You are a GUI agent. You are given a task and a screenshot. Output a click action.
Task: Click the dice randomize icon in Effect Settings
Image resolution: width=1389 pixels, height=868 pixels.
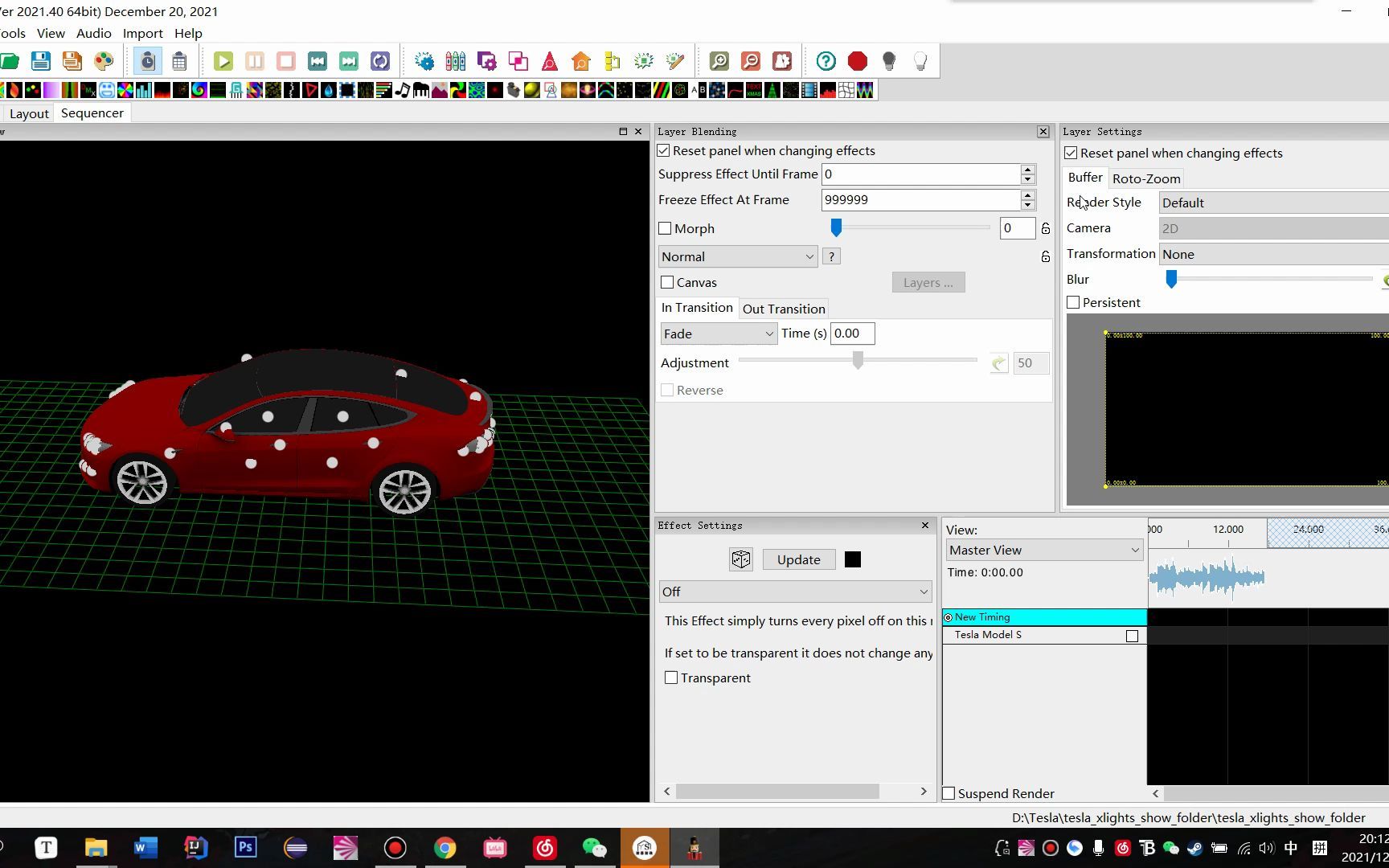click(x=740, y=559)
